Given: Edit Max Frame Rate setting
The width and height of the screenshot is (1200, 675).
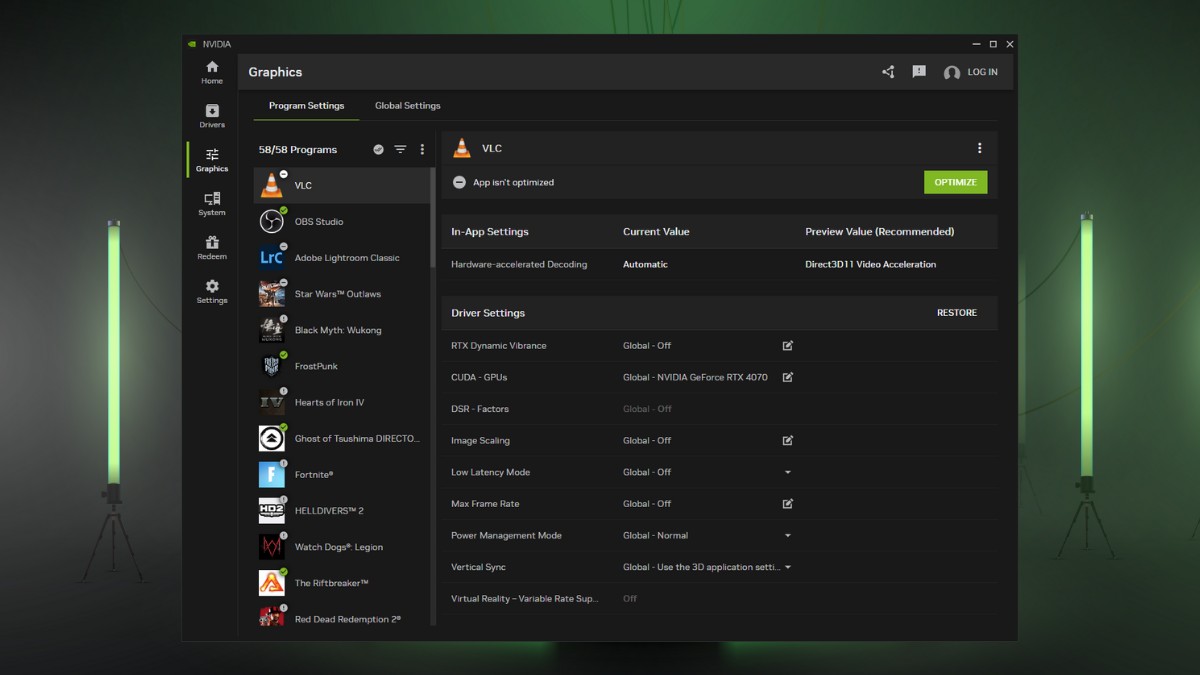Looking at the screenshot, I should click(x=788, y=504).
